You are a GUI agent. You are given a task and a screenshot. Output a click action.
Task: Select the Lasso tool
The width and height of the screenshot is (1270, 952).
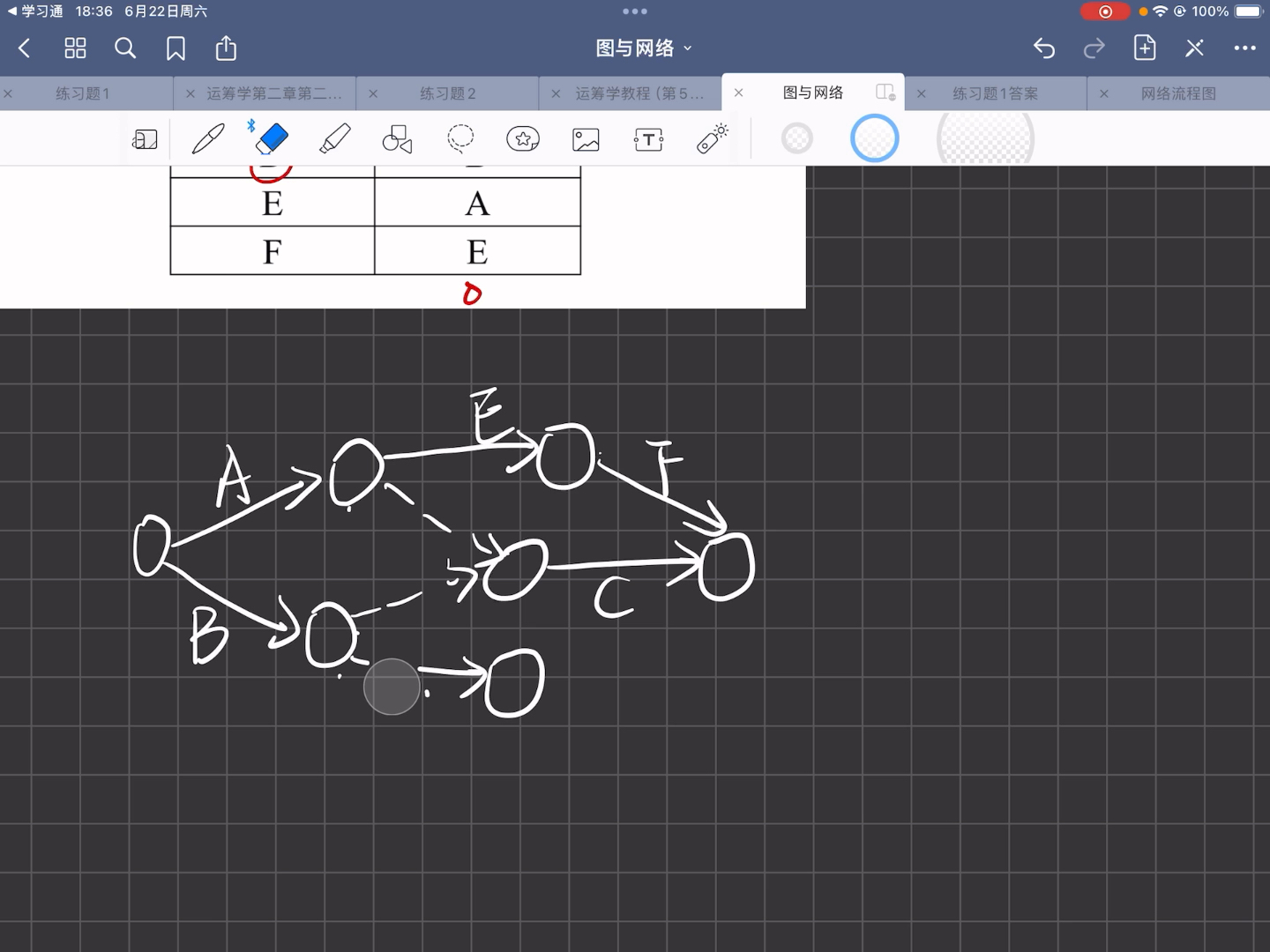[x=460, y=139]
